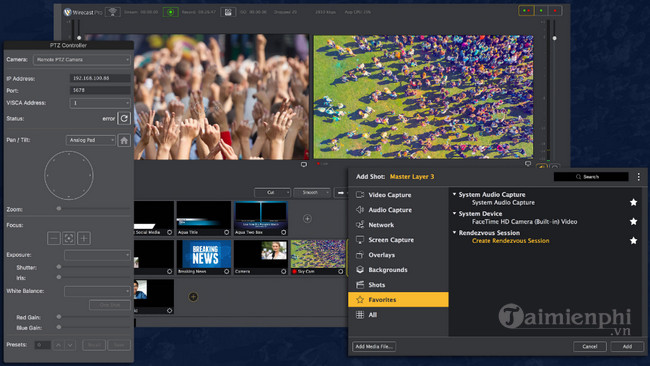The height and width of the screenshot is (366, 650).
Task: Click the settings circle on Camera shot
Action: click(x=284, y=271)
